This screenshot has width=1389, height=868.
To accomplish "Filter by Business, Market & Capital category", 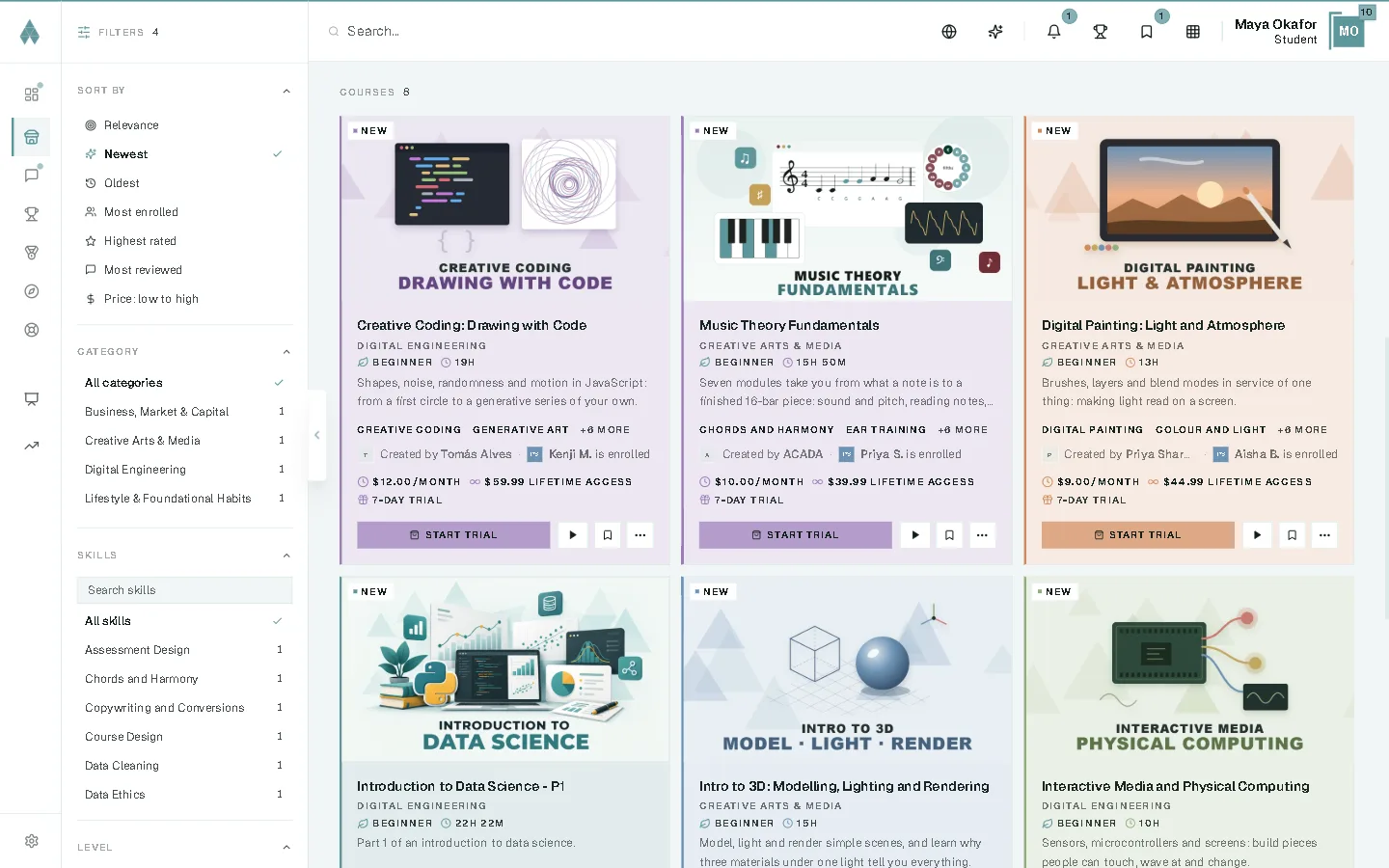I will [184, 412].
